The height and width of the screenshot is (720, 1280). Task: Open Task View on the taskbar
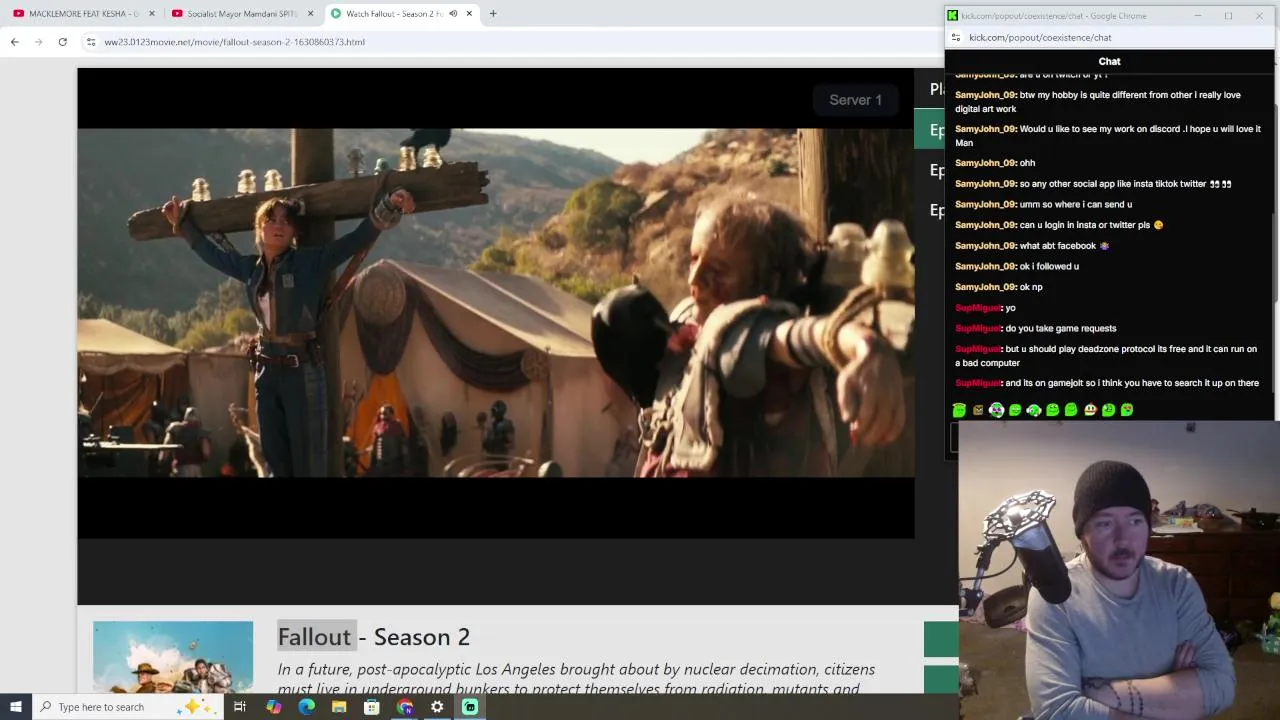coord(240,707)
